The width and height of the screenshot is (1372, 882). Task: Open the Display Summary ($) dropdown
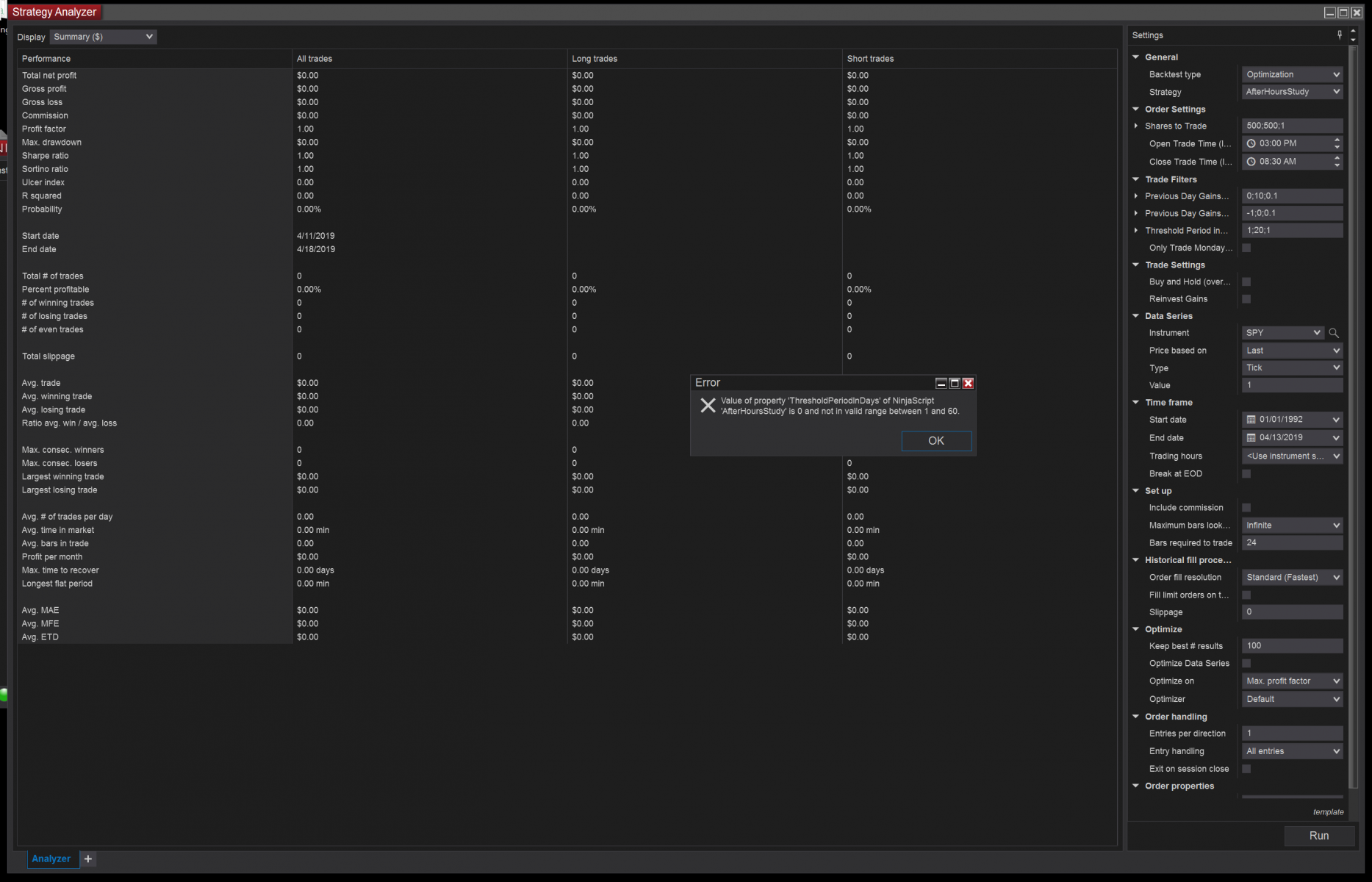click(x=103, y=37)
